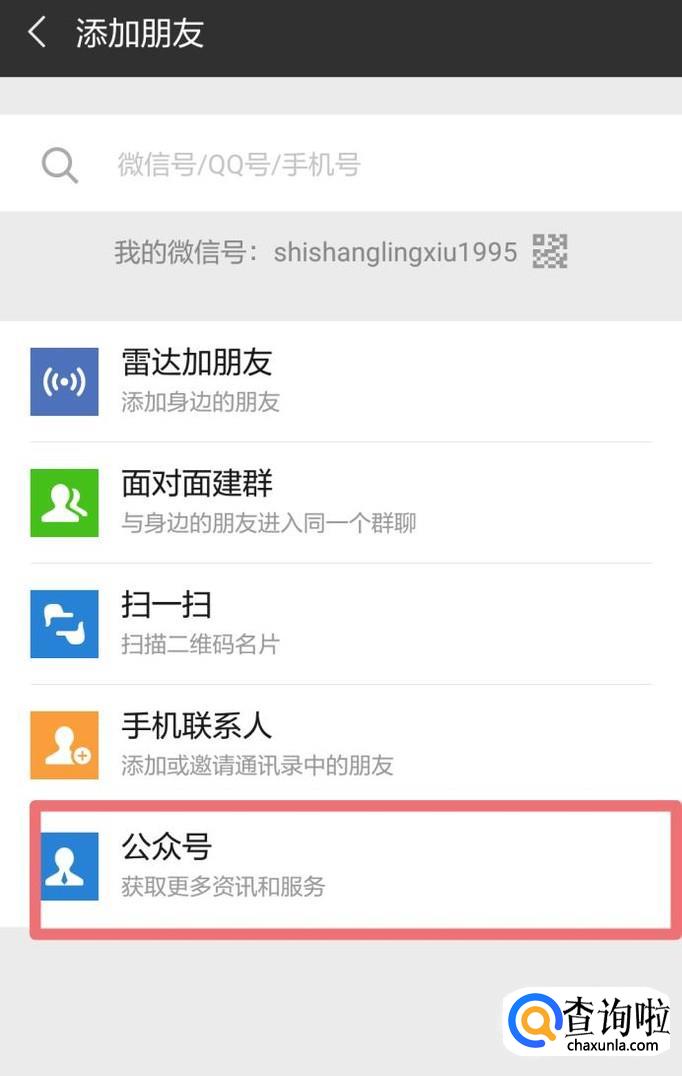This screenshot has height=1076, width=682.
Task: Open 雷达加朋友 option
Action: click(x=341, y=382)
